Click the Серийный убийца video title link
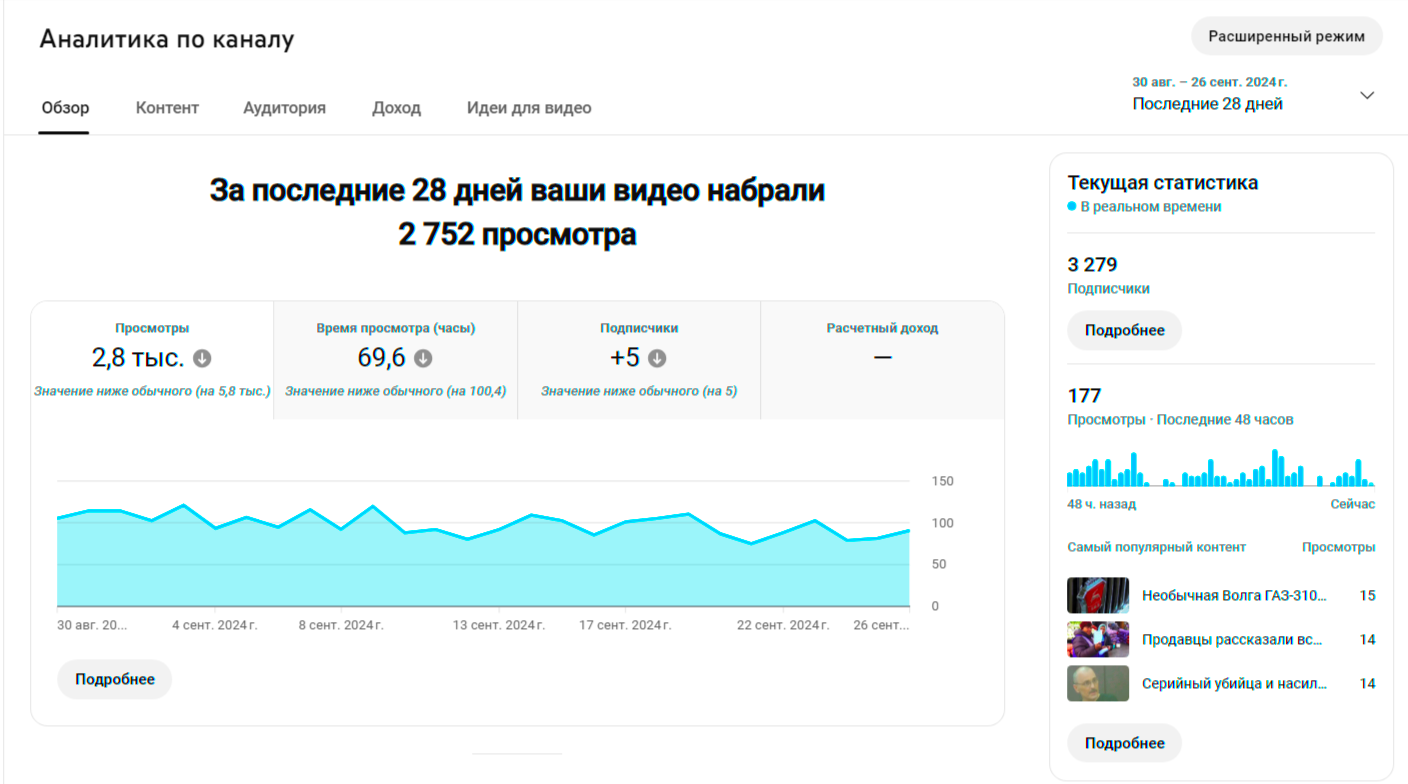The image size is (1408, 784). coord(1234,684)
